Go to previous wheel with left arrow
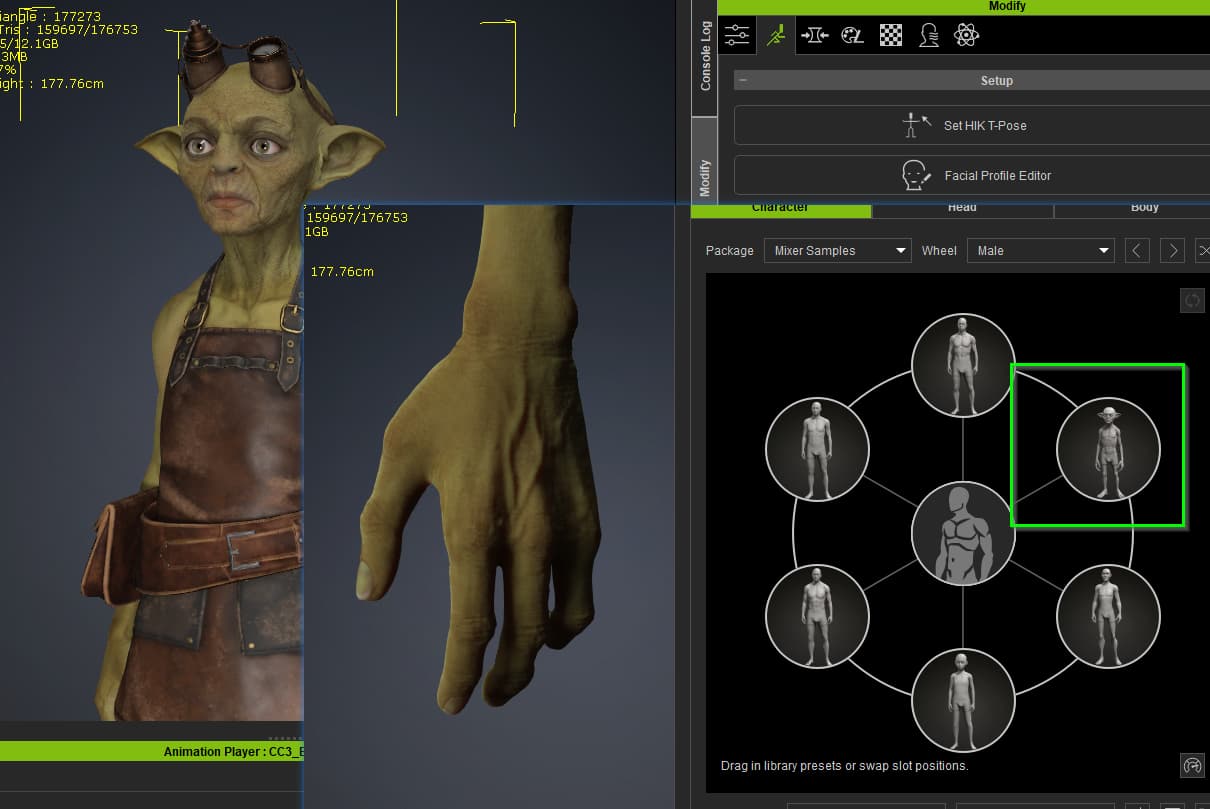This screenshot has width=1210, height=809. 1137,251
